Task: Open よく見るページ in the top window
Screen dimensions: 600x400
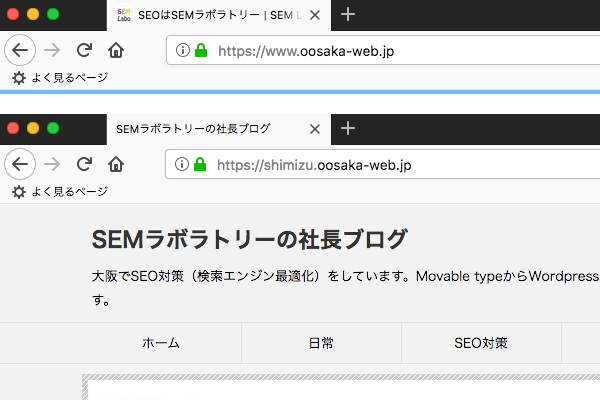Action: (60, 78)
